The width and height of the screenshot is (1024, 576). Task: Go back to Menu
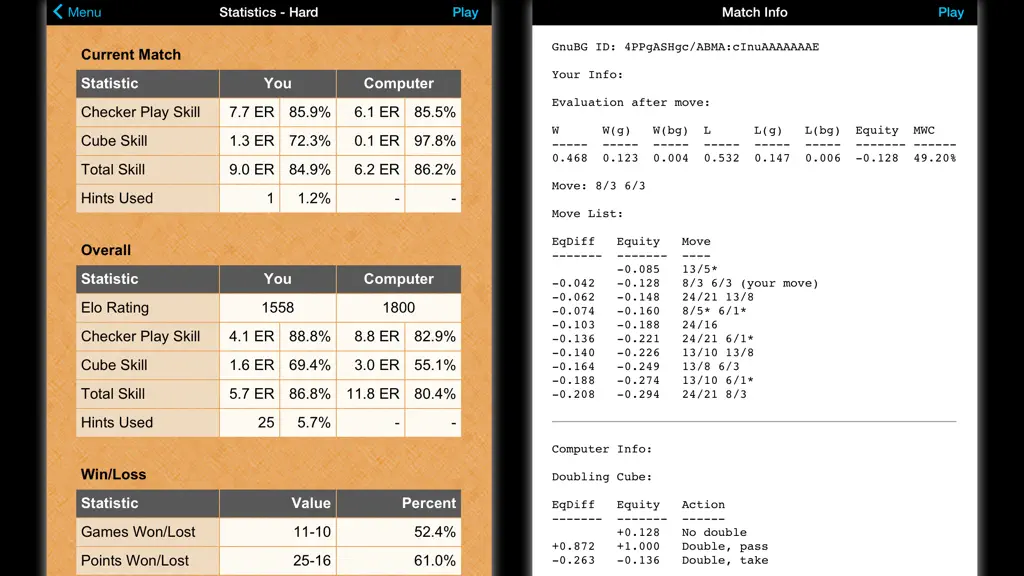pyautogui.click(x=77, y=12)
